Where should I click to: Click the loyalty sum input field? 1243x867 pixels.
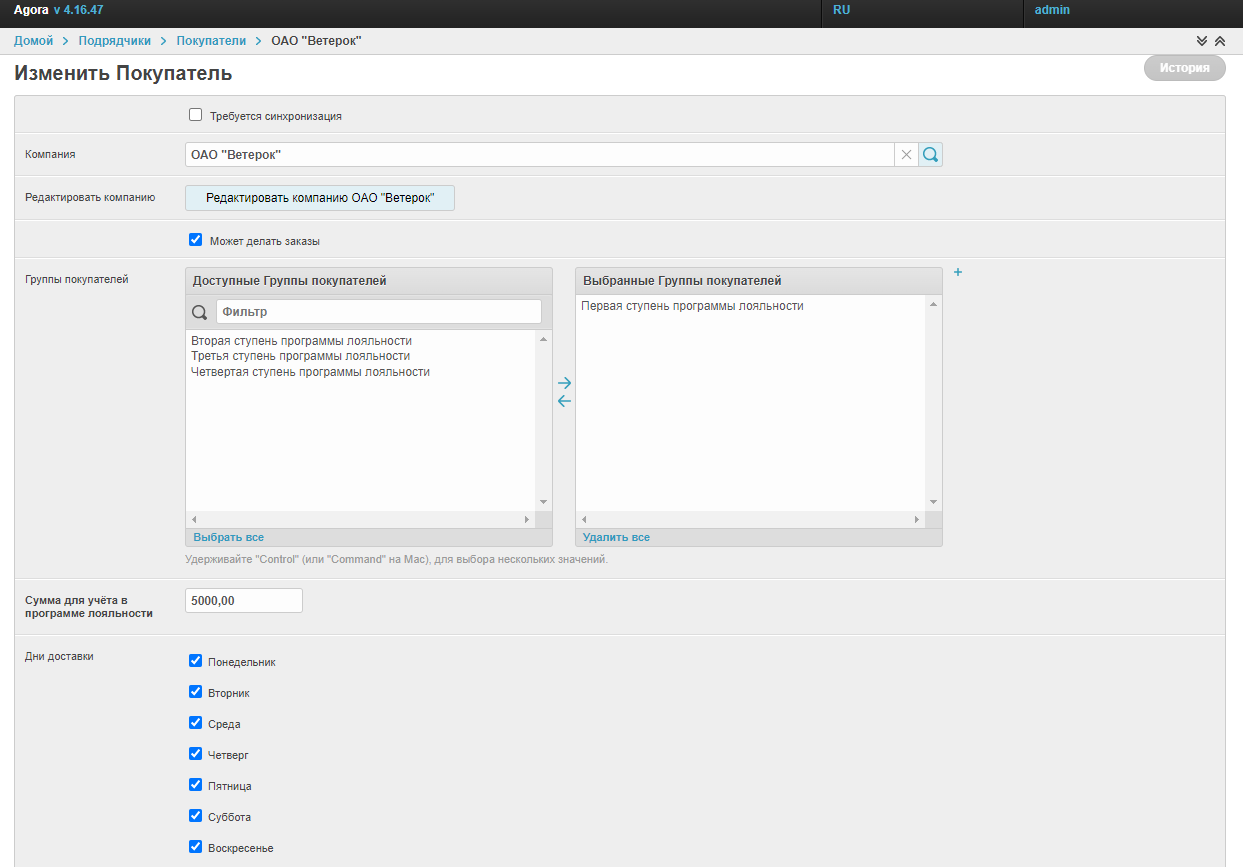point(244,600)
